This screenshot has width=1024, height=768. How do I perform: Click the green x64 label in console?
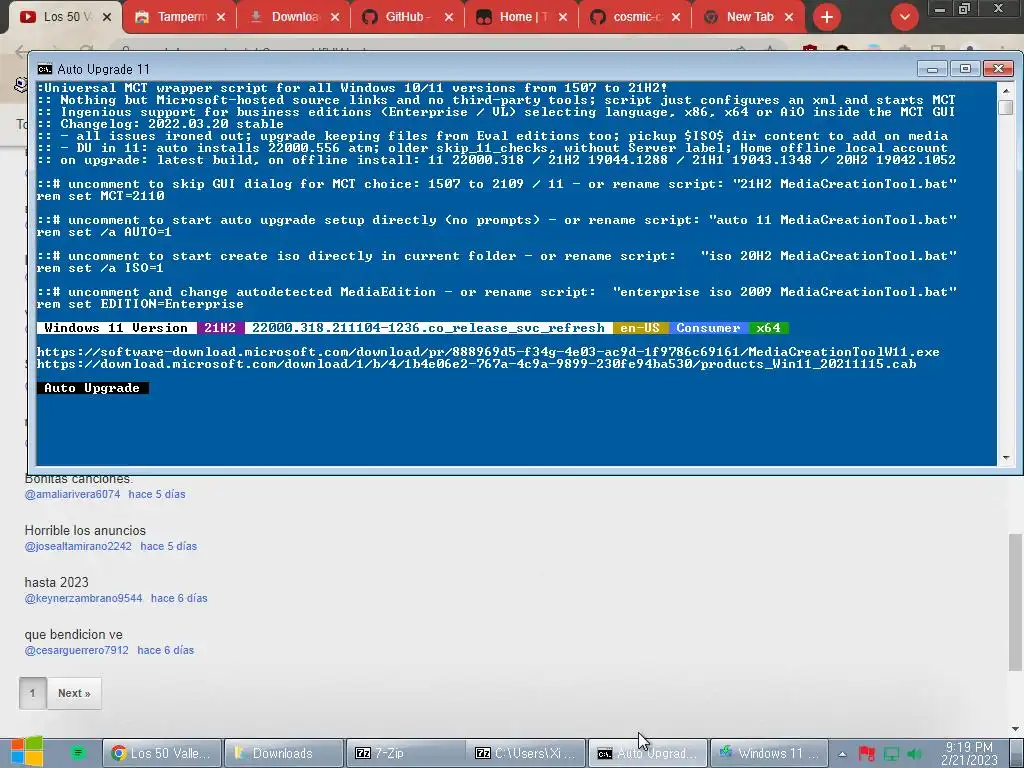(x=769, y=328)
